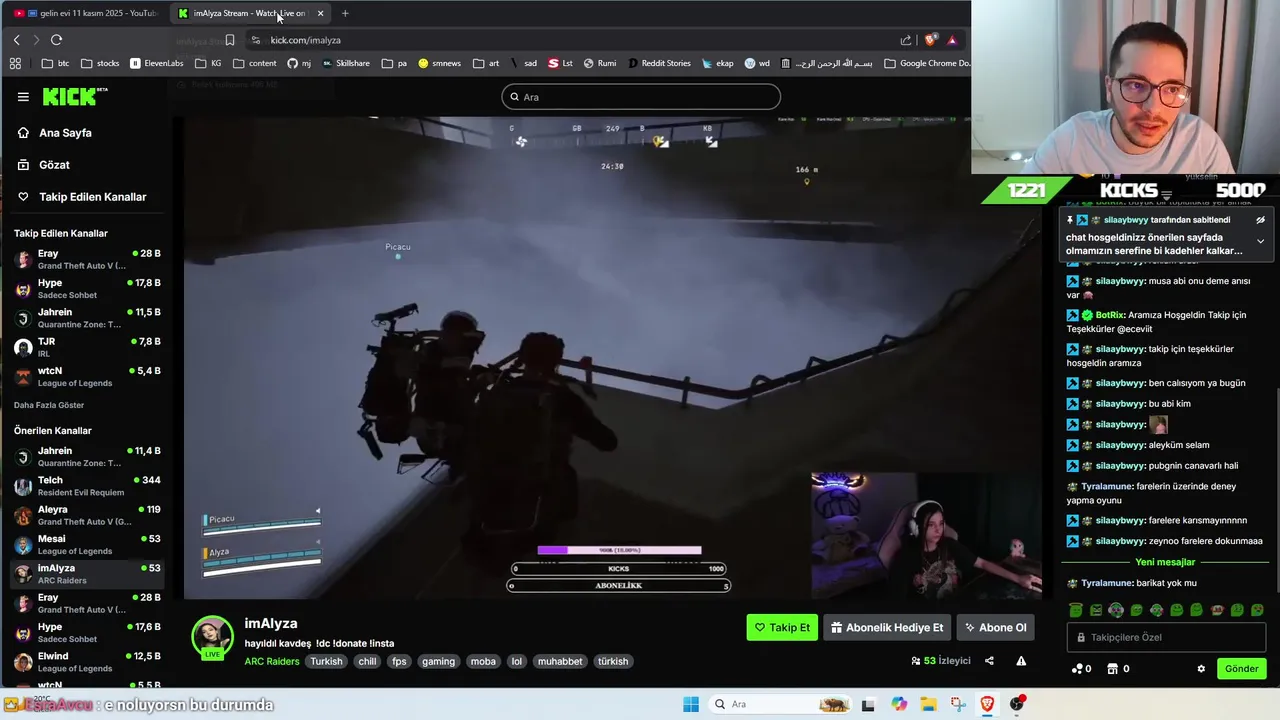Click Brave browser taskbar icon
This screenshot has height=720, width=1280.
point(987,704)
